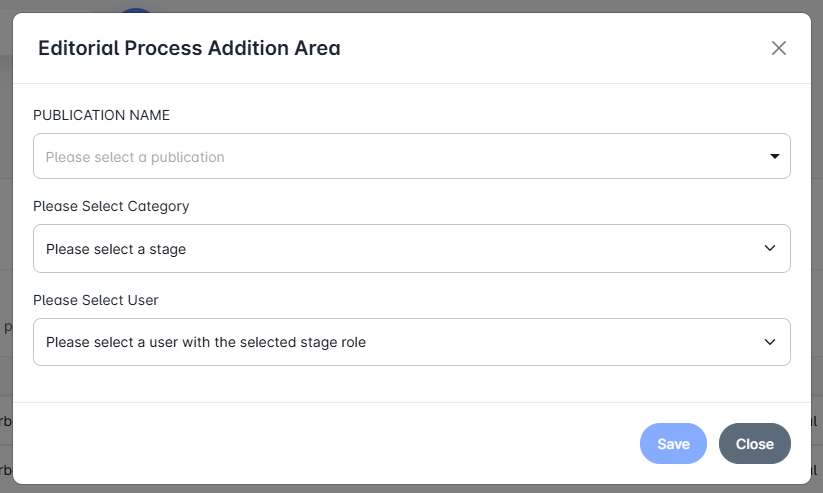Click the chevron in the user selector
The height and width of the screenshot is (493, 823).
(x=770, y=342)
